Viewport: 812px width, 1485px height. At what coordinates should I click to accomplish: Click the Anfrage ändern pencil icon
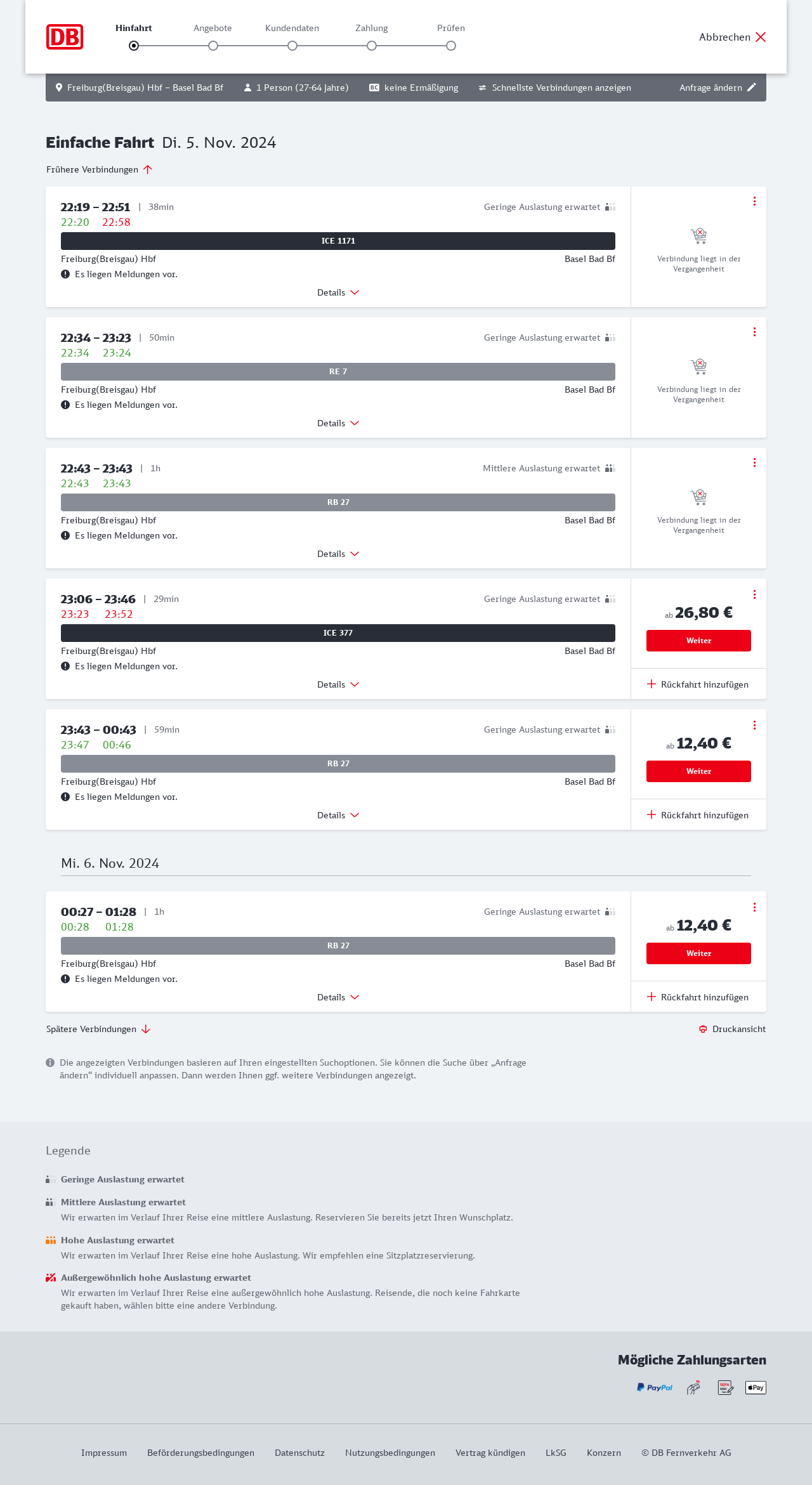pos(752,88)
